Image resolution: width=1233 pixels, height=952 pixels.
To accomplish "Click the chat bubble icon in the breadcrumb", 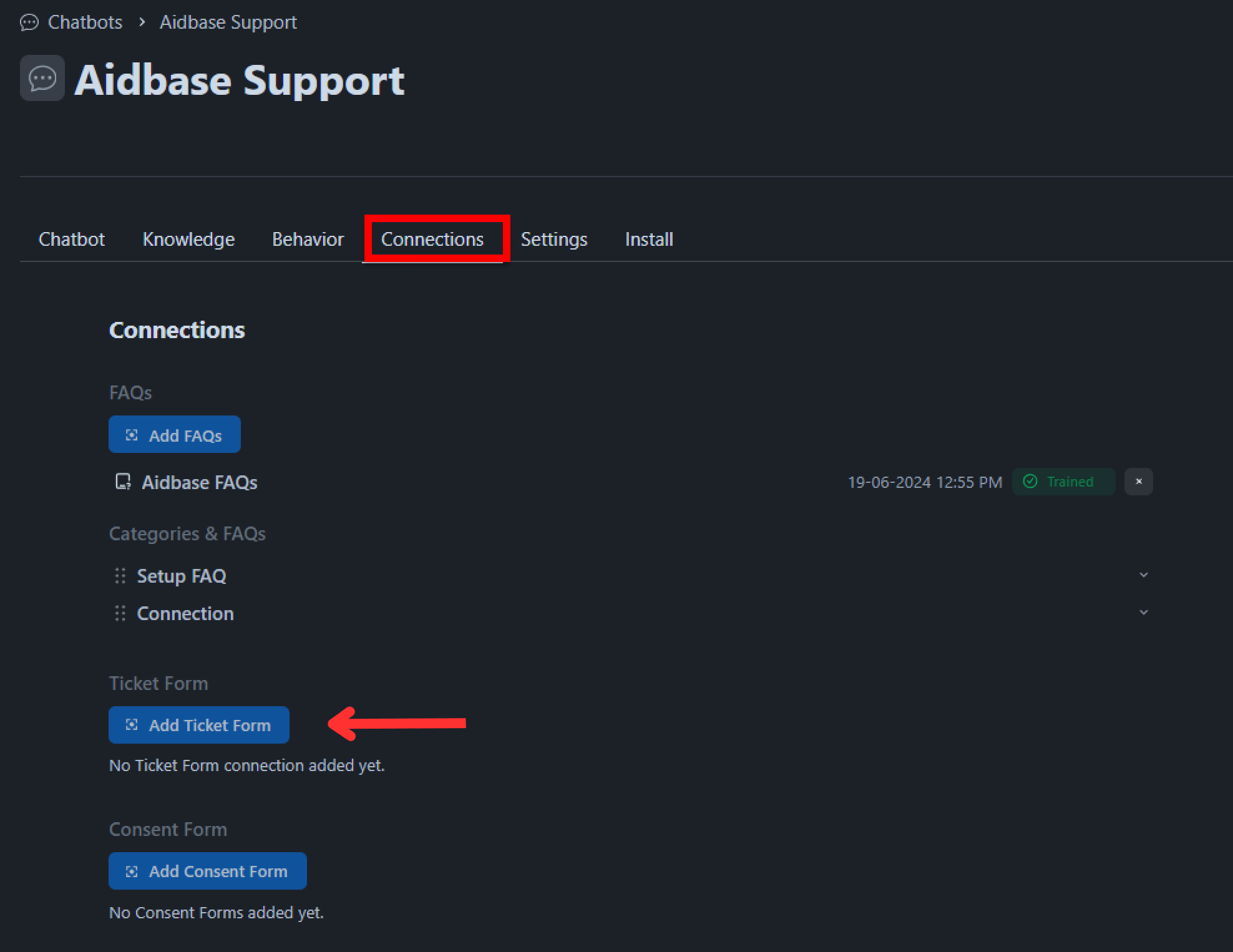I will click(29, 22).
